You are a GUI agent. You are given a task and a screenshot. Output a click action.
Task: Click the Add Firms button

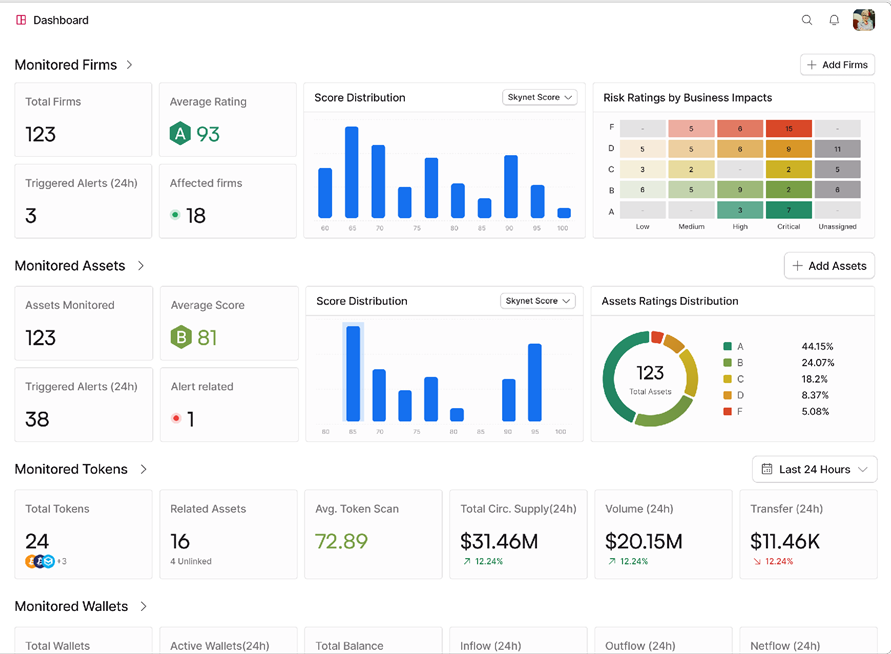click(837, 65)
